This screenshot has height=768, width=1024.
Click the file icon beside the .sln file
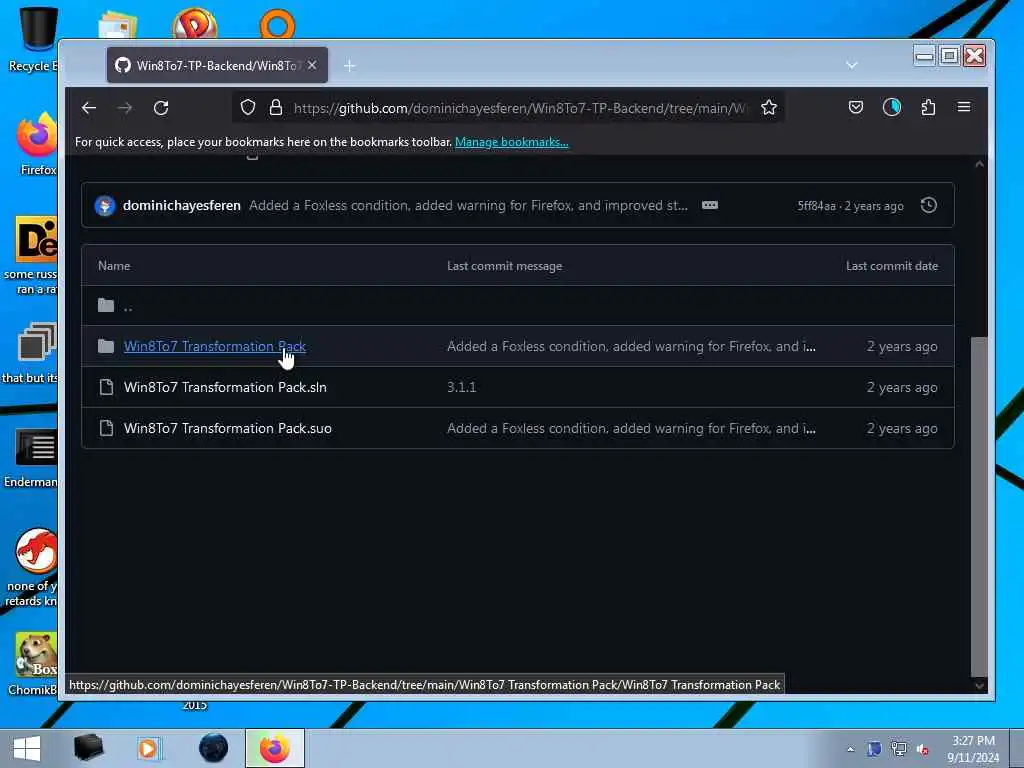point(106,387)
